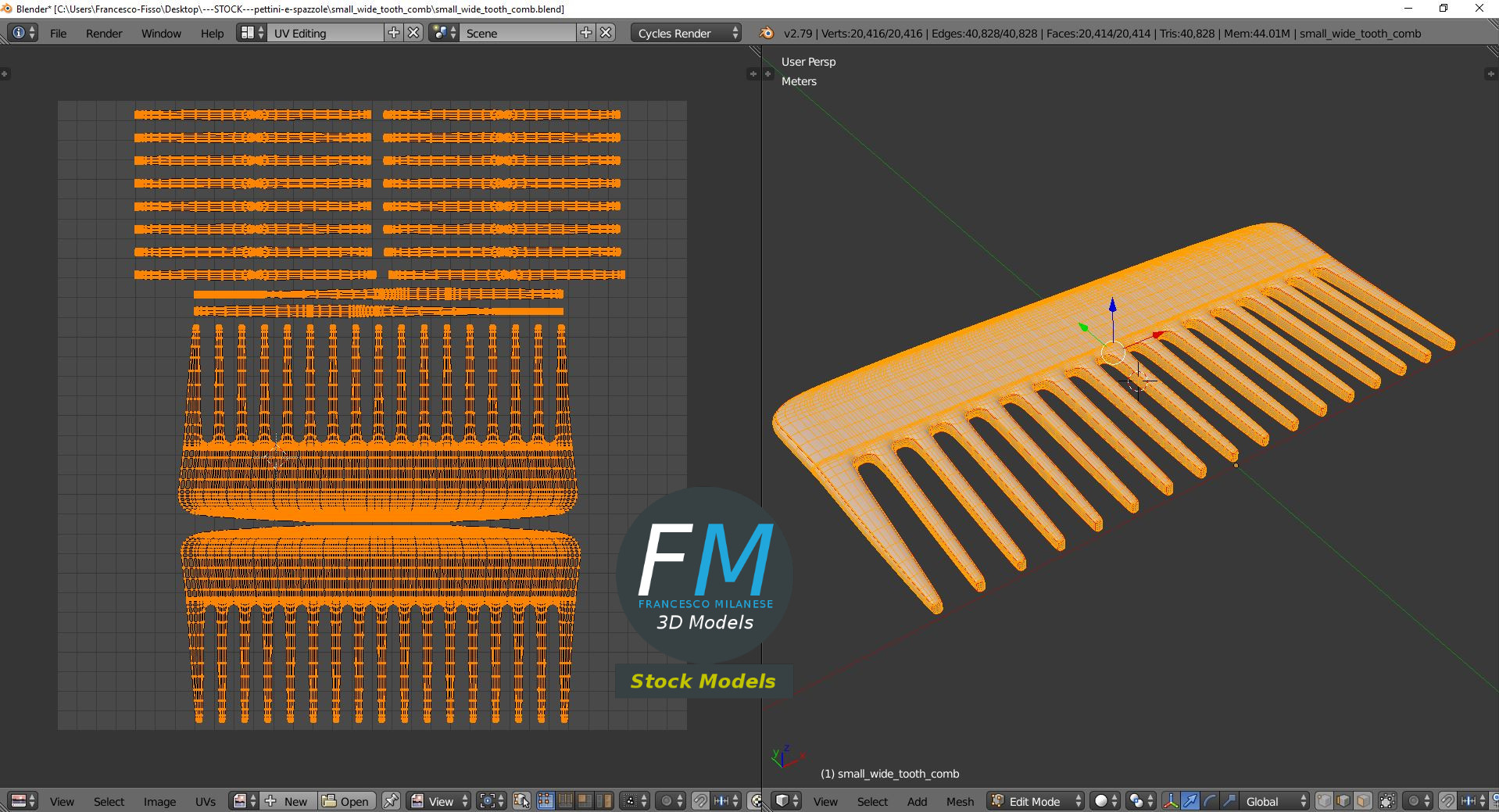Image resolution: width=1499 pixels, height=812 pixels.
Task: Open the Window menu
Action: click(x=161, y=34)
